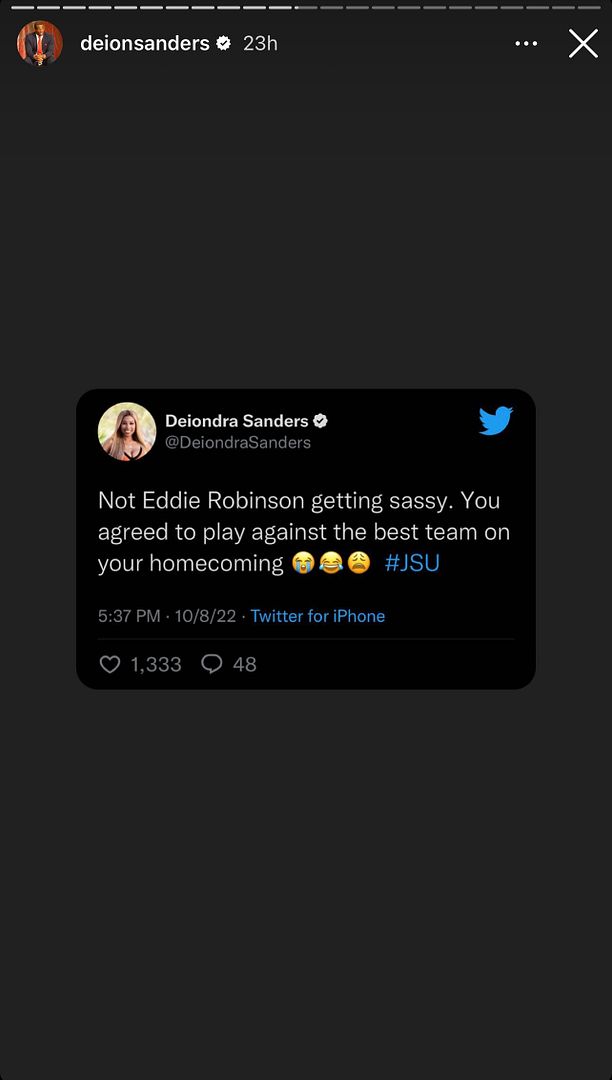Click the verified badge beside deionsanders
The height and width of the screenshot is (1080, 612).
pos(223,43)
